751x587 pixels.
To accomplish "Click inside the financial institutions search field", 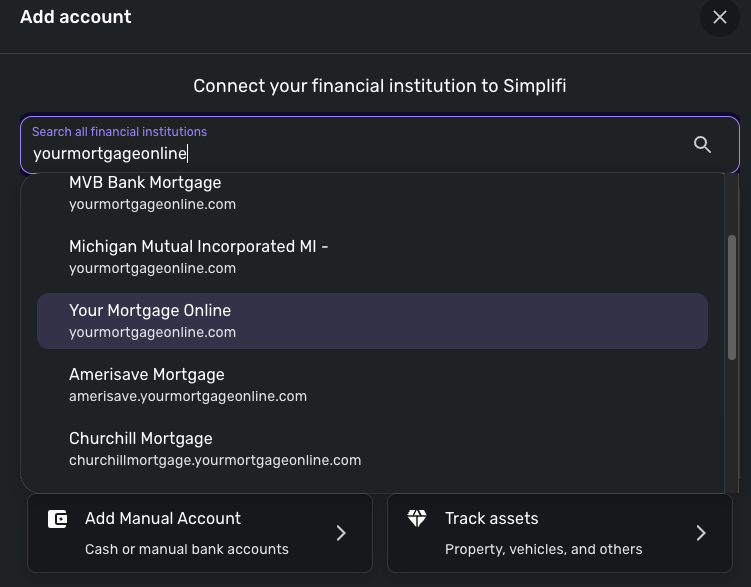I will [350, 153].
